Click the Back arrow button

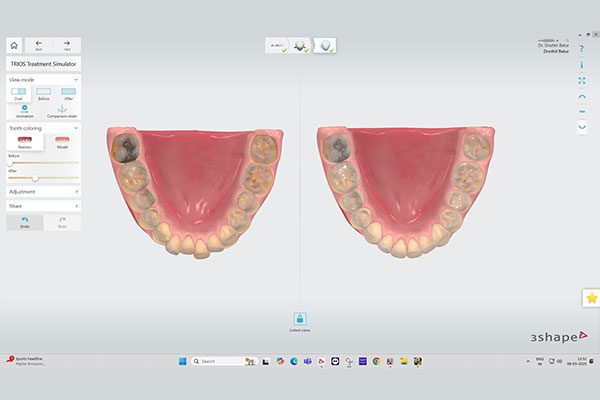tap(39, 46)
